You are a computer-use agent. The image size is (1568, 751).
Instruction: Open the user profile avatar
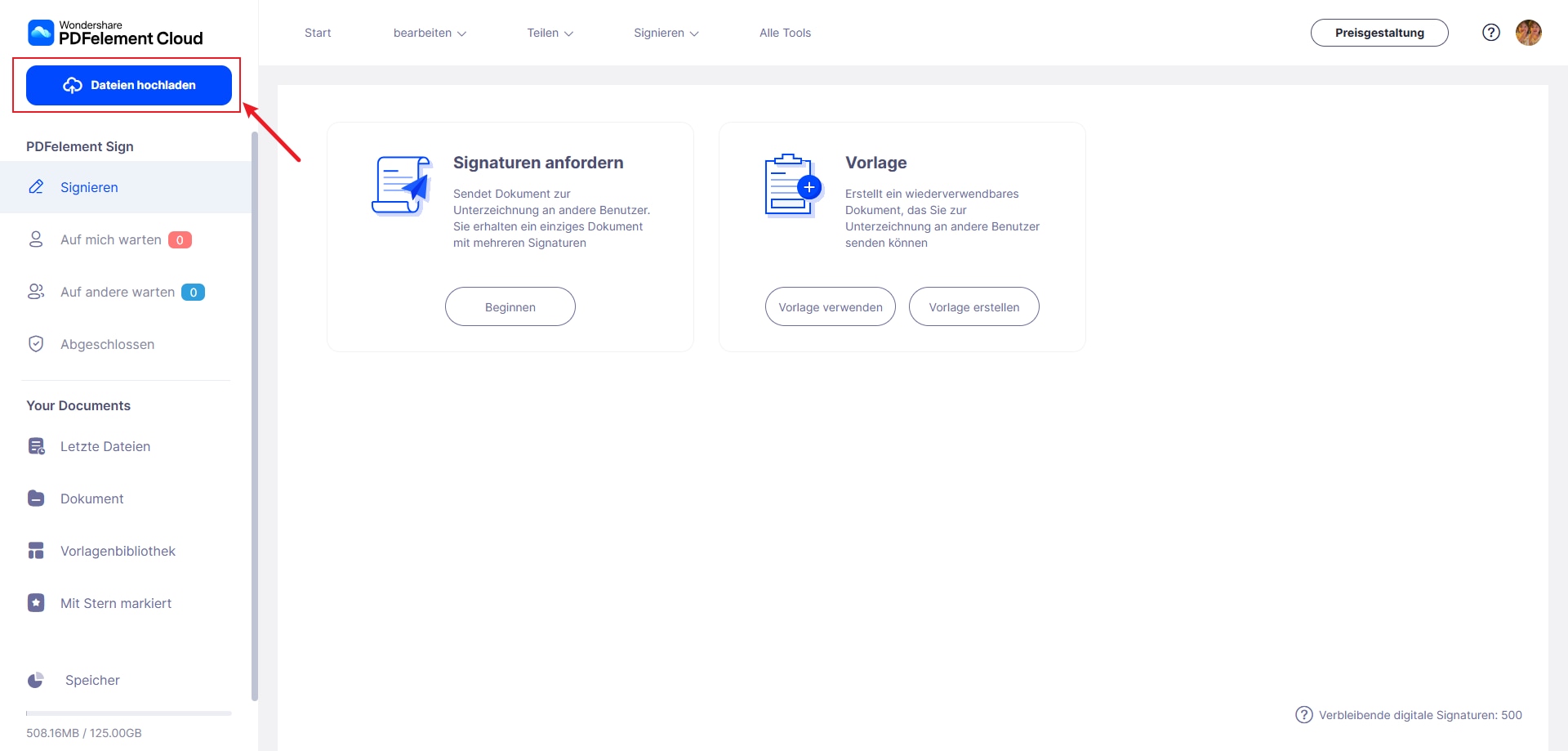point(1529,33)
